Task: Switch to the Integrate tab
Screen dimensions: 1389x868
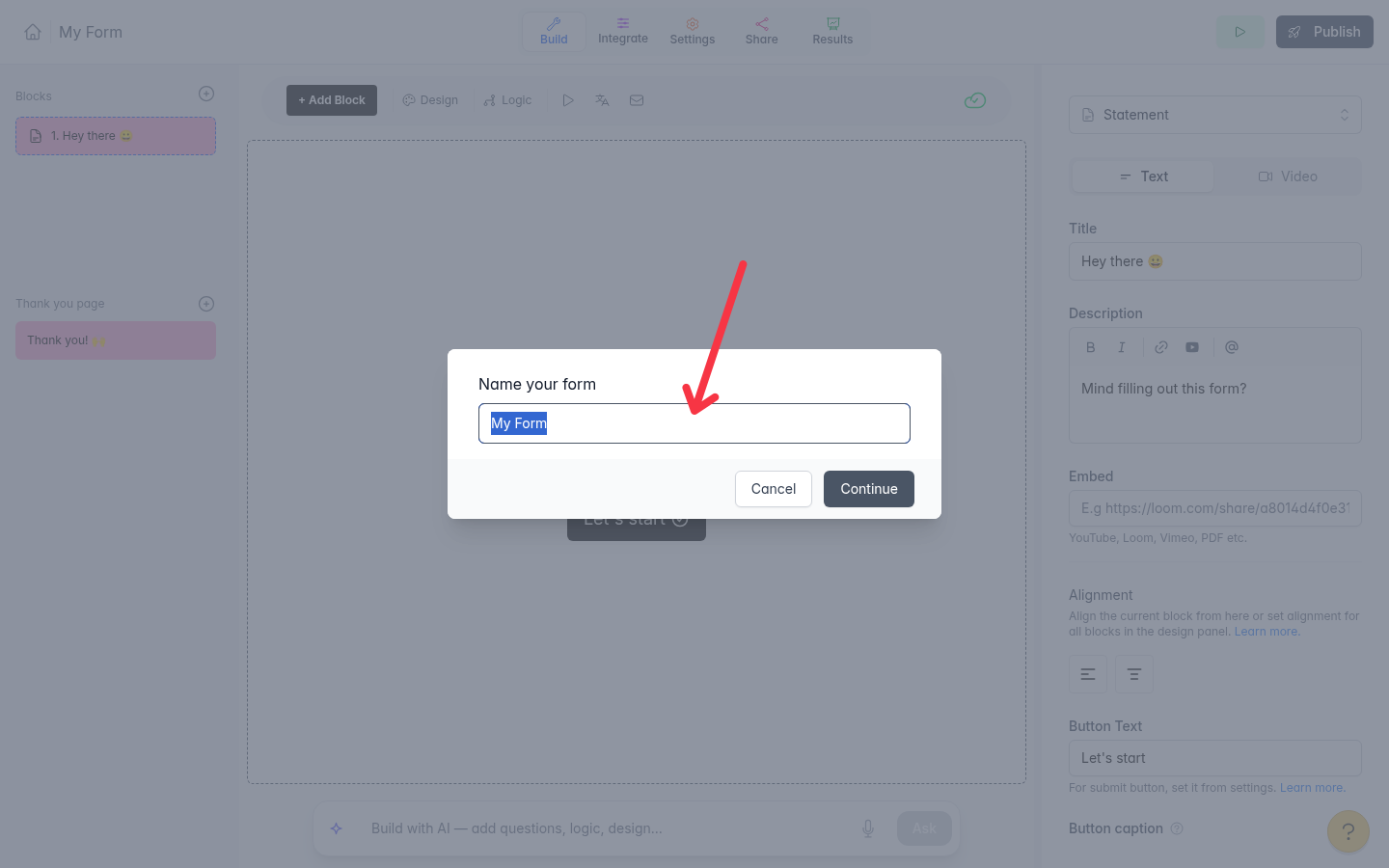Action: 623,31
